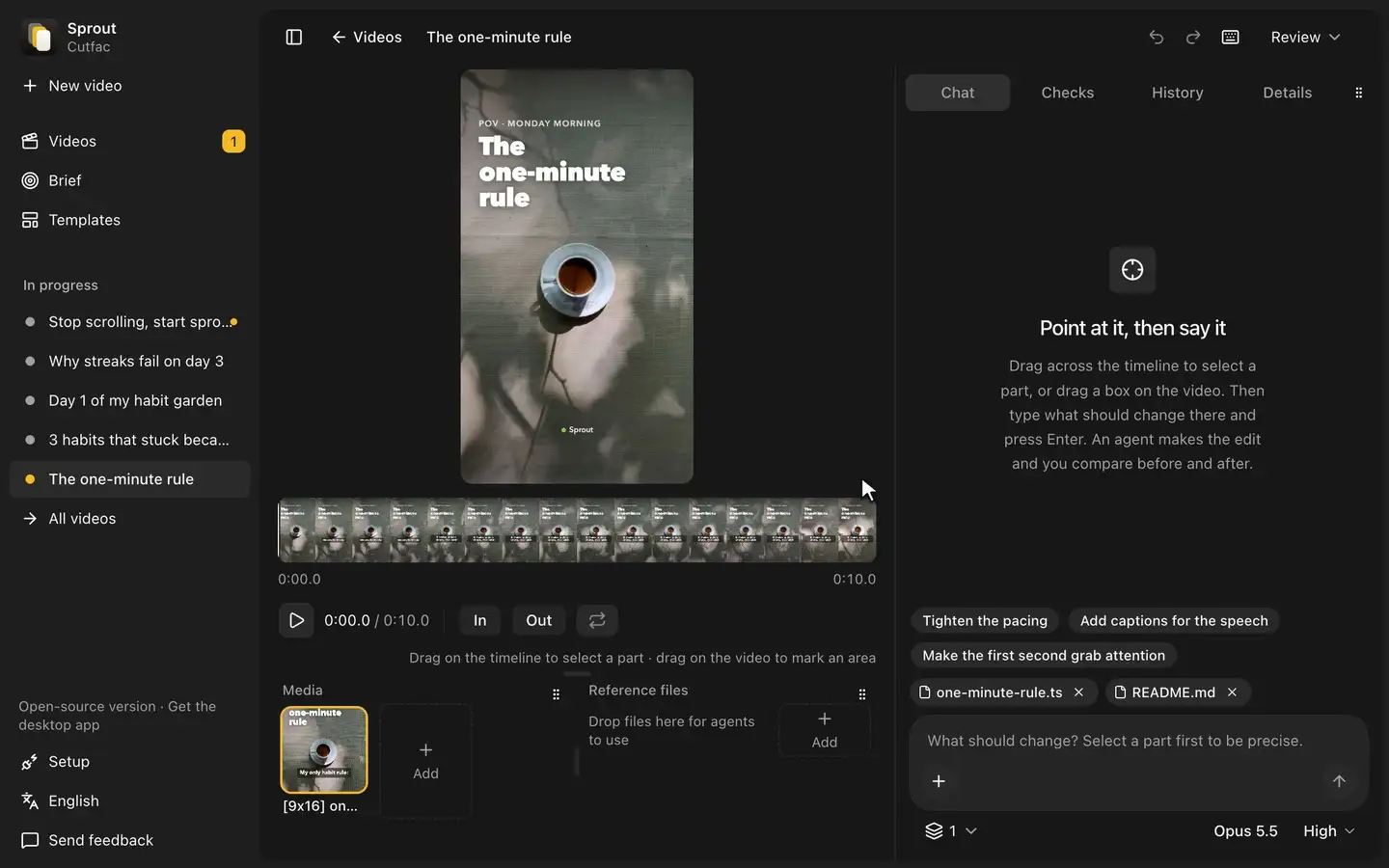1389x868 pixels.
Task: Click the undo arrow icon
Action: click(x=1157, y=37)
